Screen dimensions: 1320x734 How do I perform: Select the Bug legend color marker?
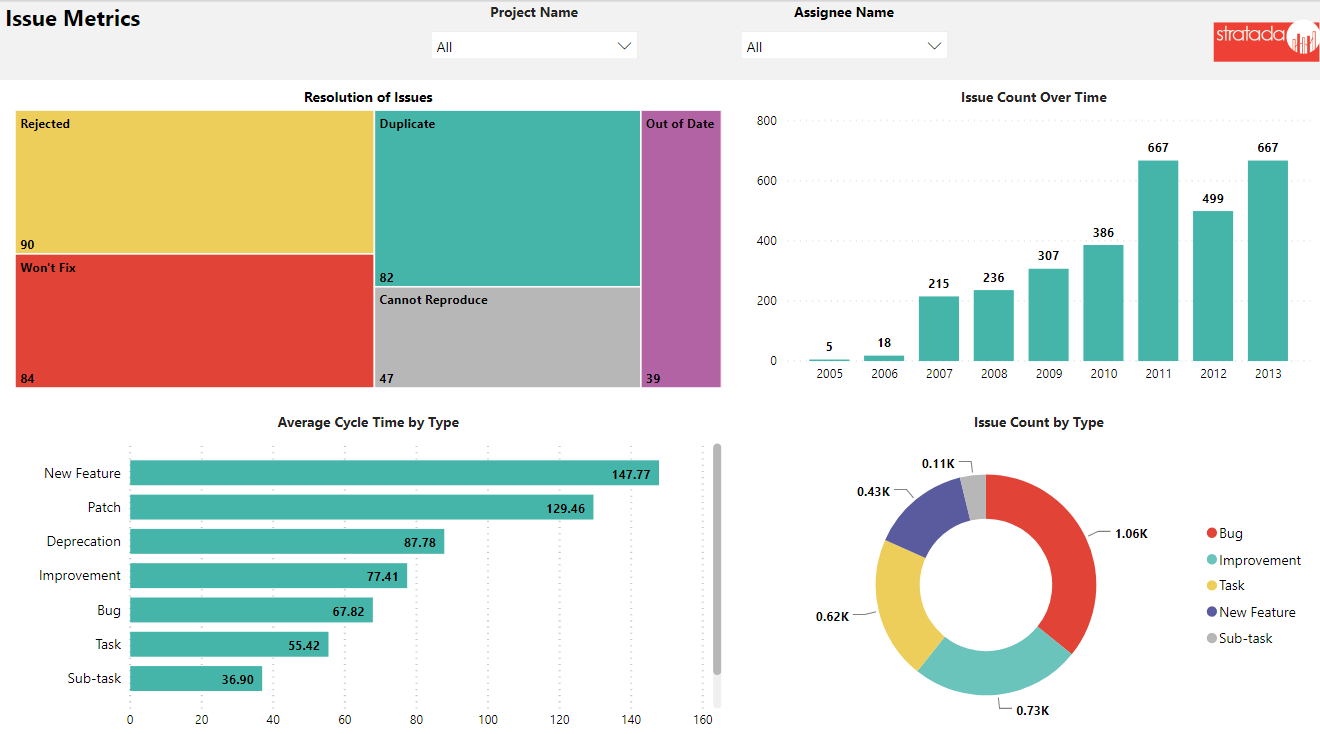1212,534
